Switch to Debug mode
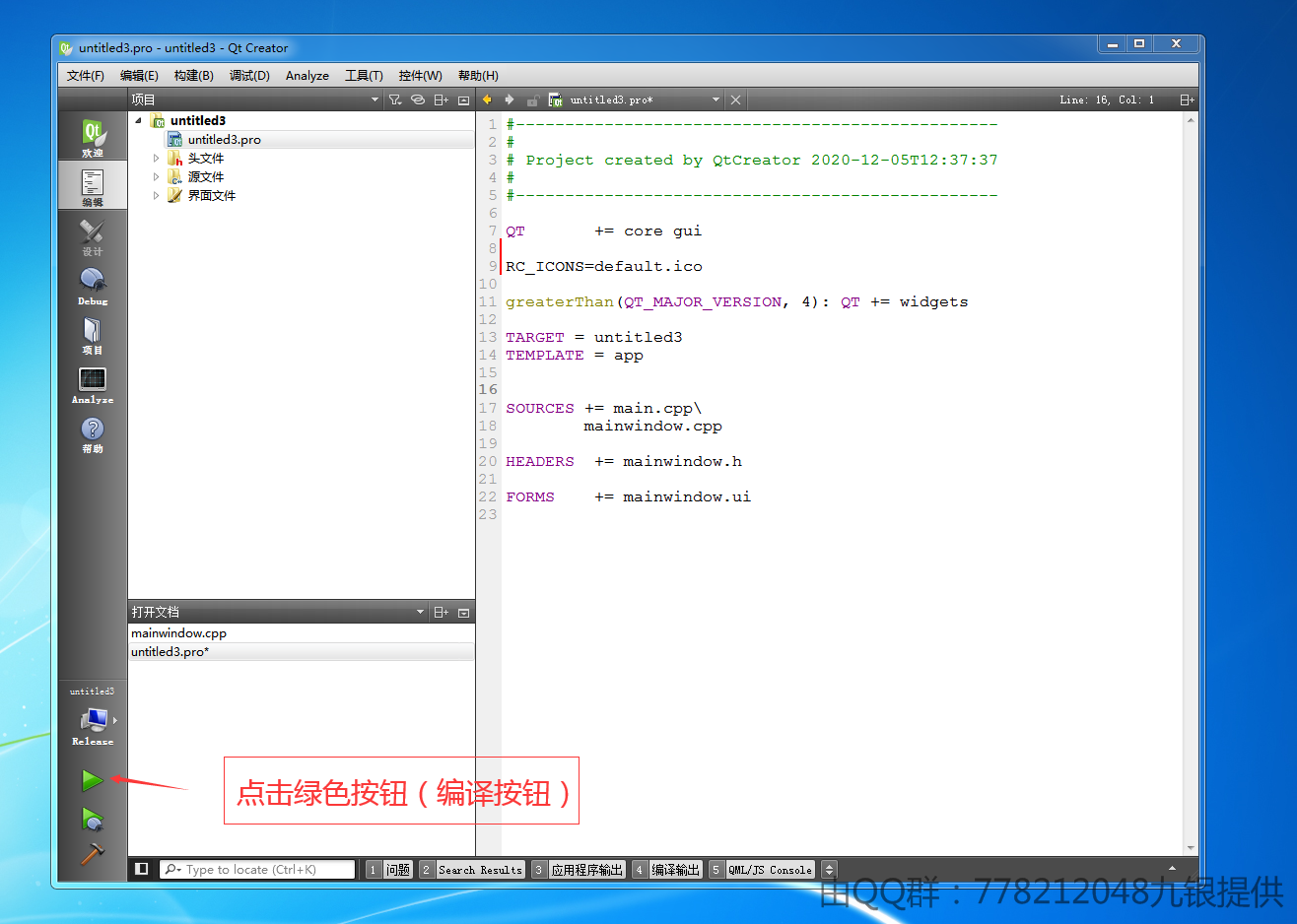This screenshot has width=1297, height=924. [x=93, y=286]
